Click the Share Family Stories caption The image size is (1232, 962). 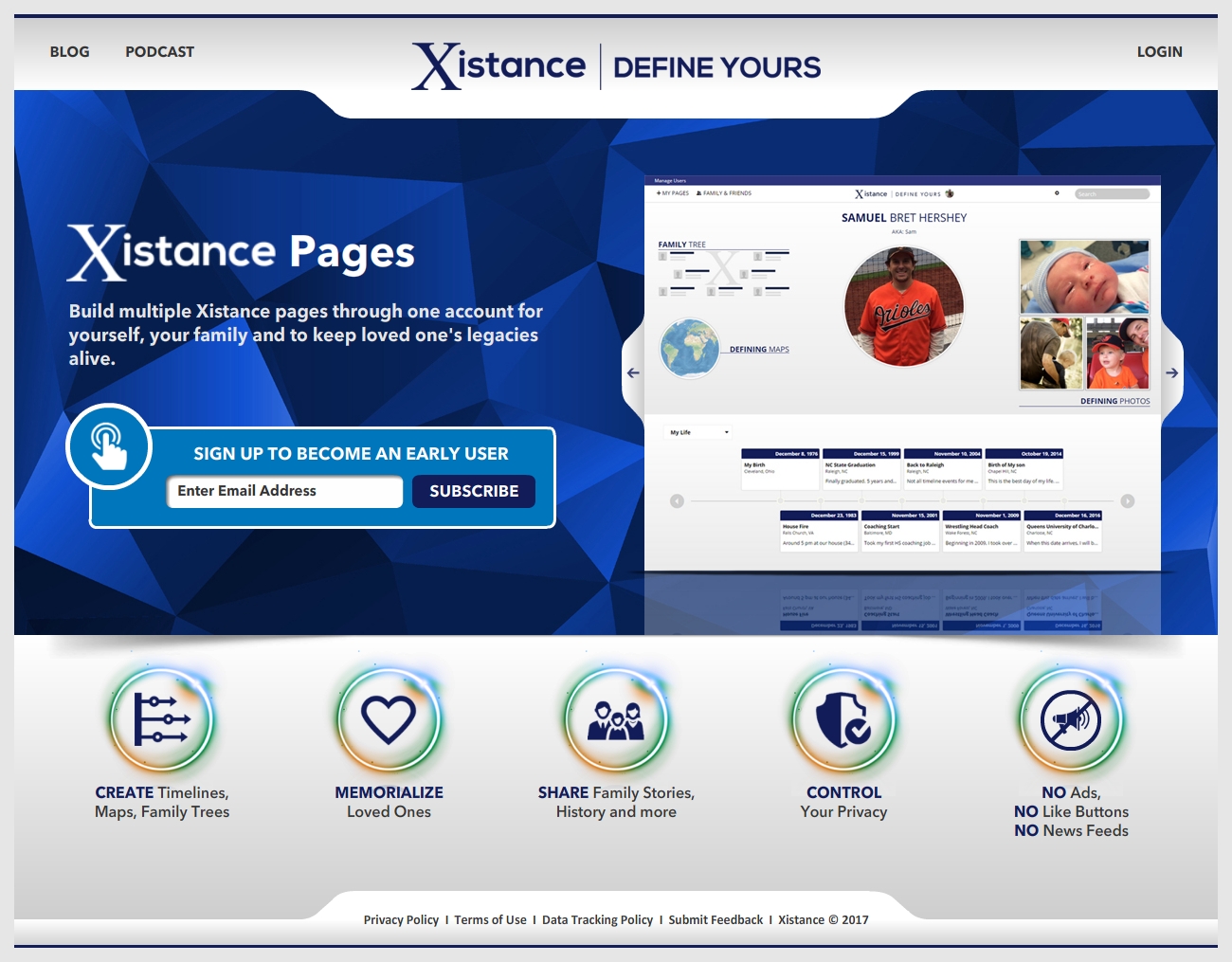(616, 803)
